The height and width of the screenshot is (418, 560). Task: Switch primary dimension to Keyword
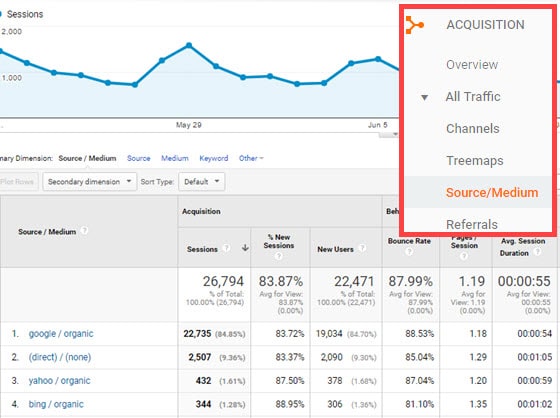214,158
